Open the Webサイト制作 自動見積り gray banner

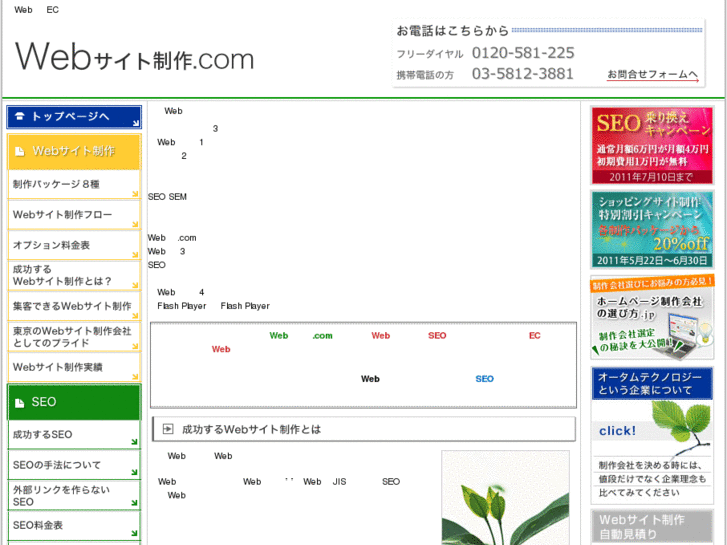coord(652,526)
